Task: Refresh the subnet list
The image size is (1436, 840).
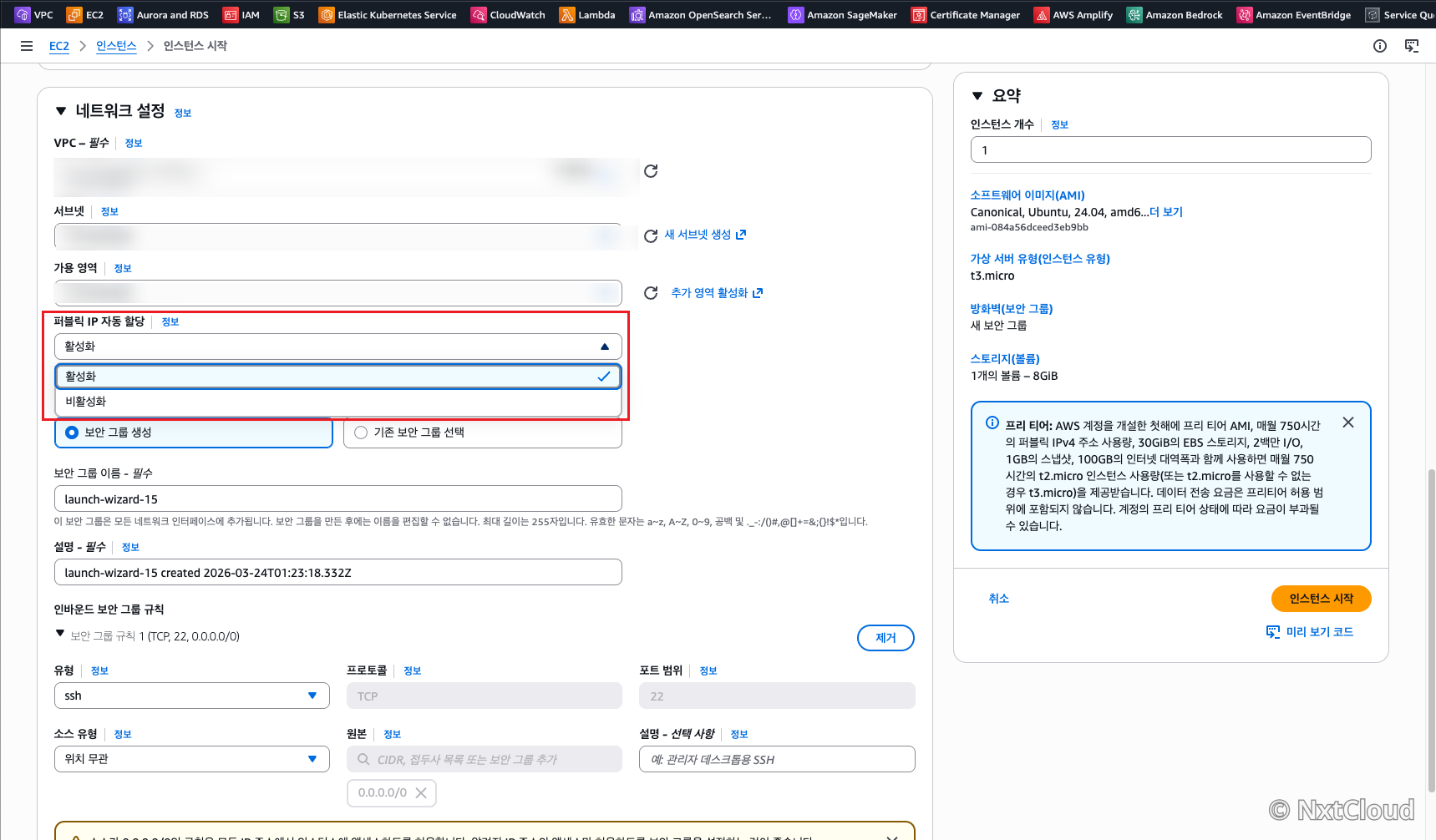Action: tap(651, 235)
